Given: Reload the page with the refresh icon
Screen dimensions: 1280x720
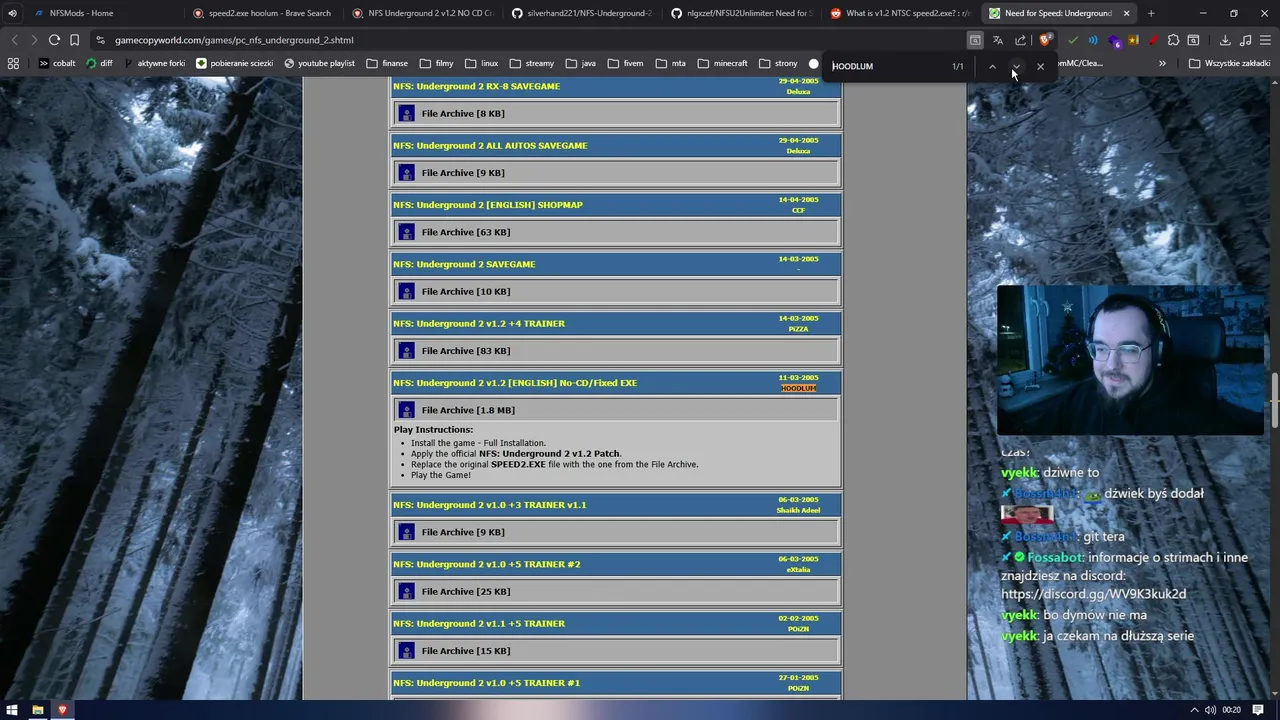Looking at the screenshot, I should [54, 40].
